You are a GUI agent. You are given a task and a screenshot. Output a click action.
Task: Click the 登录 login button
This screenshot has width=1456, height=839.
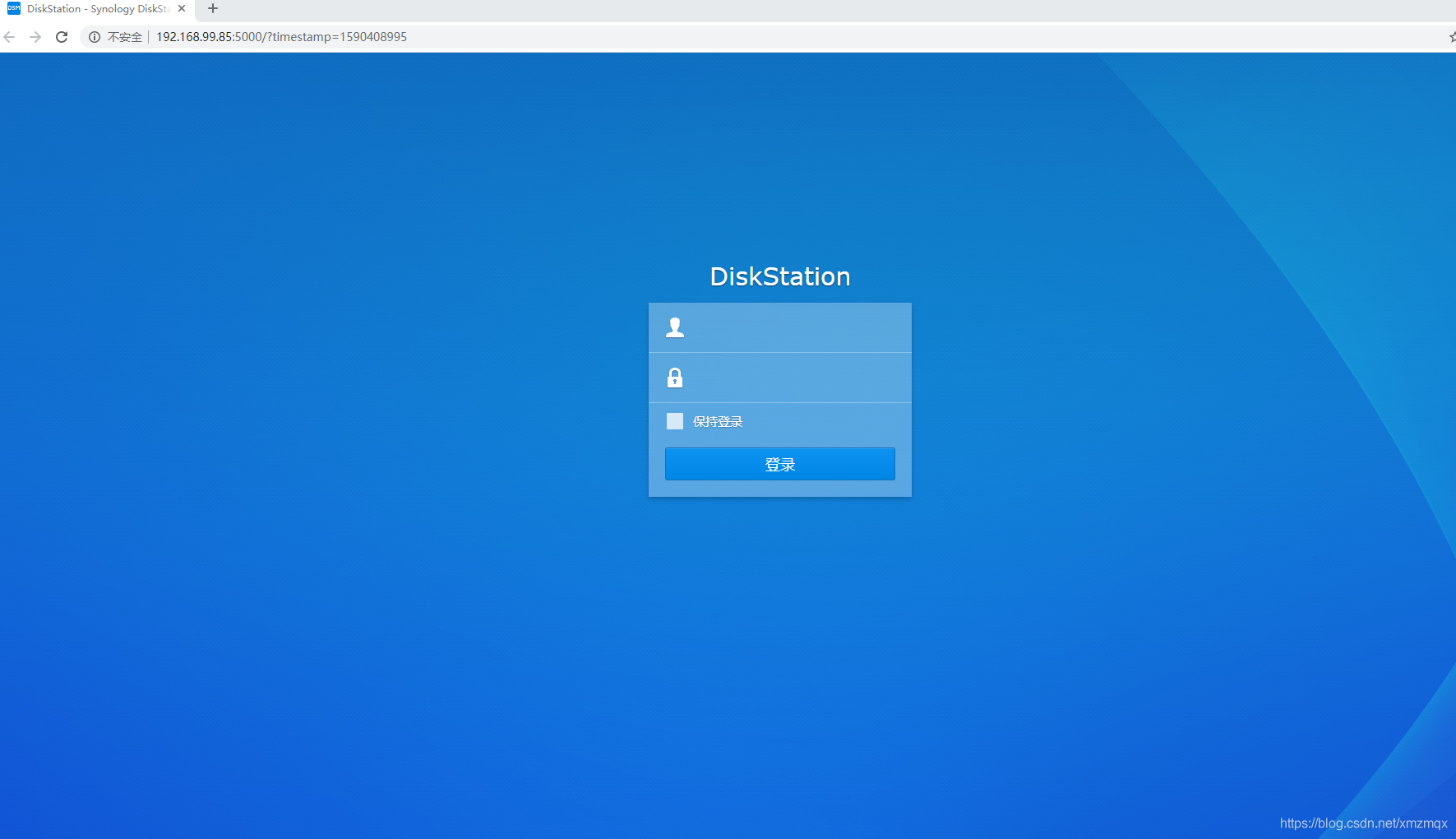click(x=779, y=464)
